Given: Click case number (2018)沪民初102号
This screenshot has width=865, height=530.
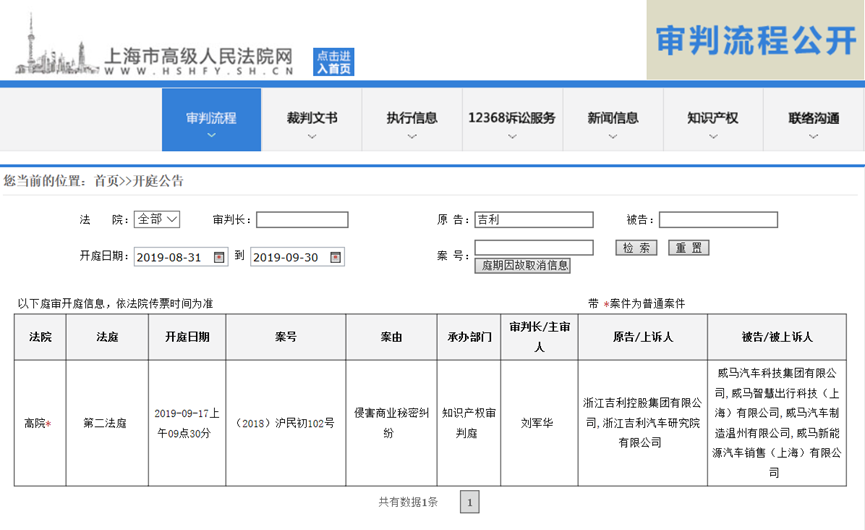Looking at the screenshot, I should point(285,424).
